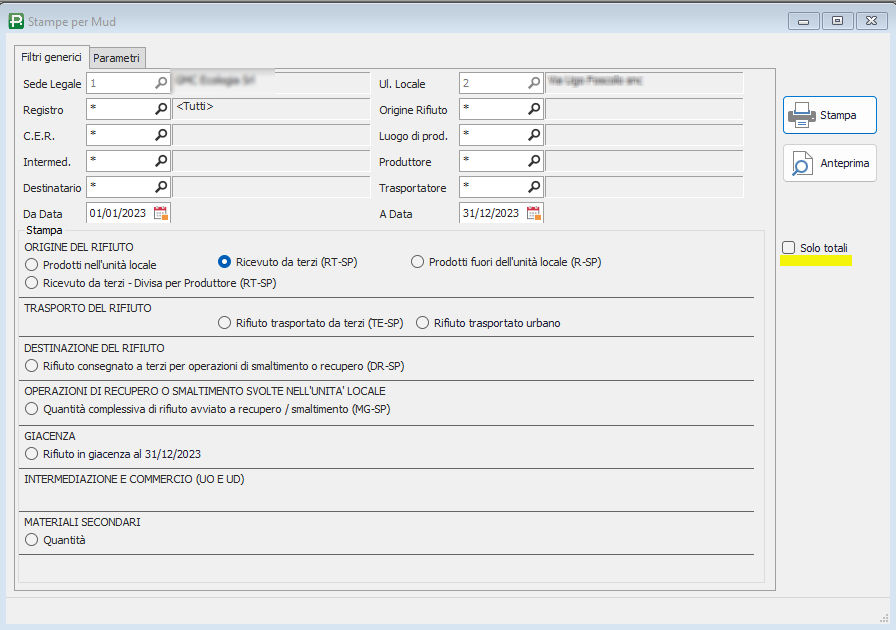
Task: Open calendar picker for A Data
Action: tap(534, 213)
